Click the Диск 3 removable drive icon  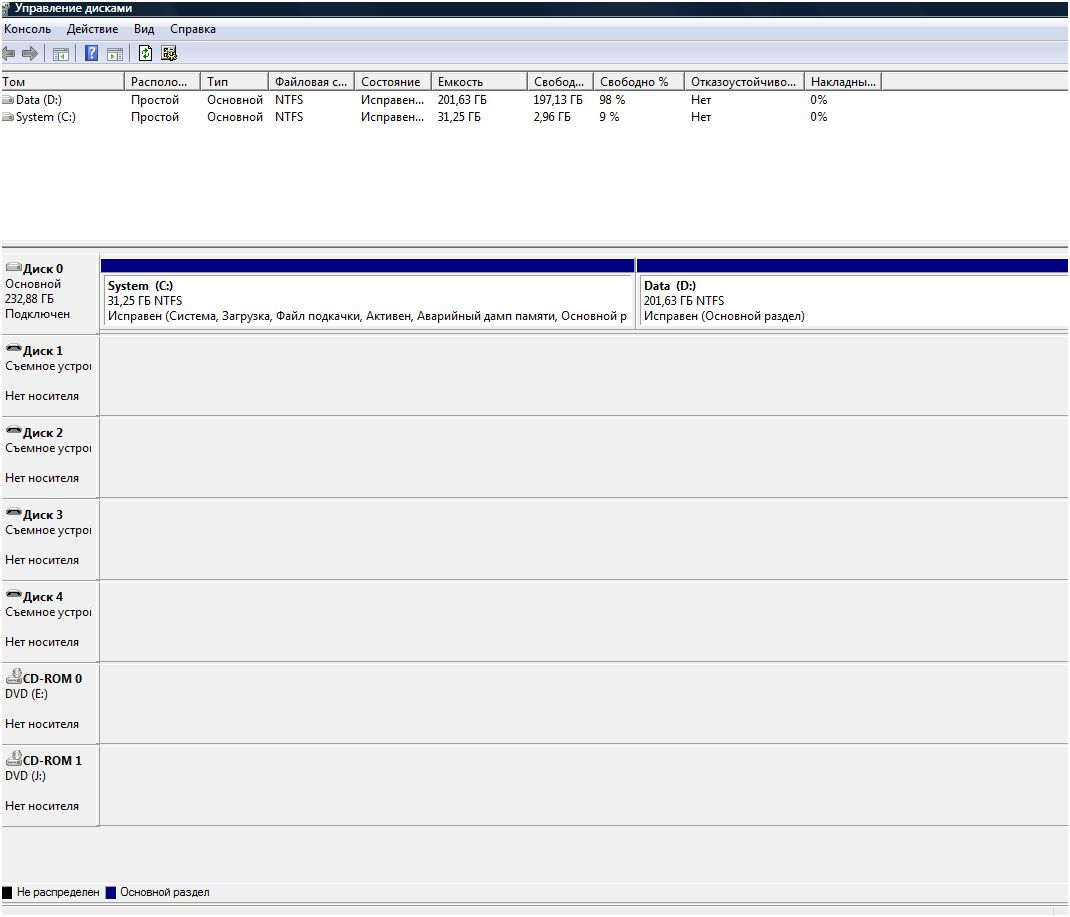pos(14,512)
